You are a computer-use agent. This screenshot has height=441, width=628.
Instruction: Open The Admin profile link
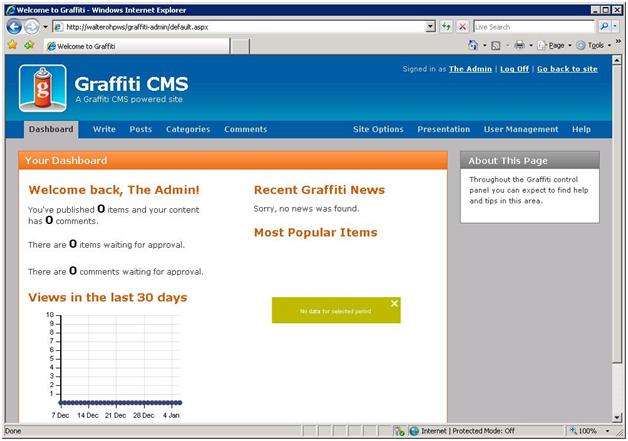pos(470,69)
